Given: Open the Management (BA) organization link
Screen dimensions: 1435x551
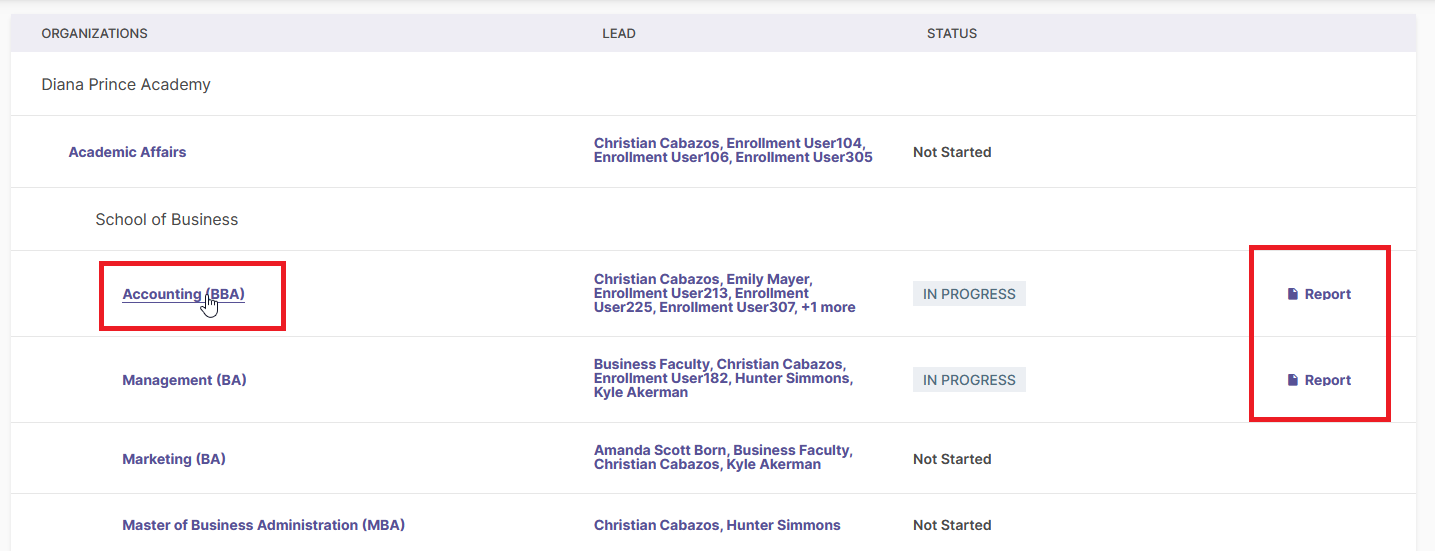Looking at the screenshot, I should click(x=184, y=380).
